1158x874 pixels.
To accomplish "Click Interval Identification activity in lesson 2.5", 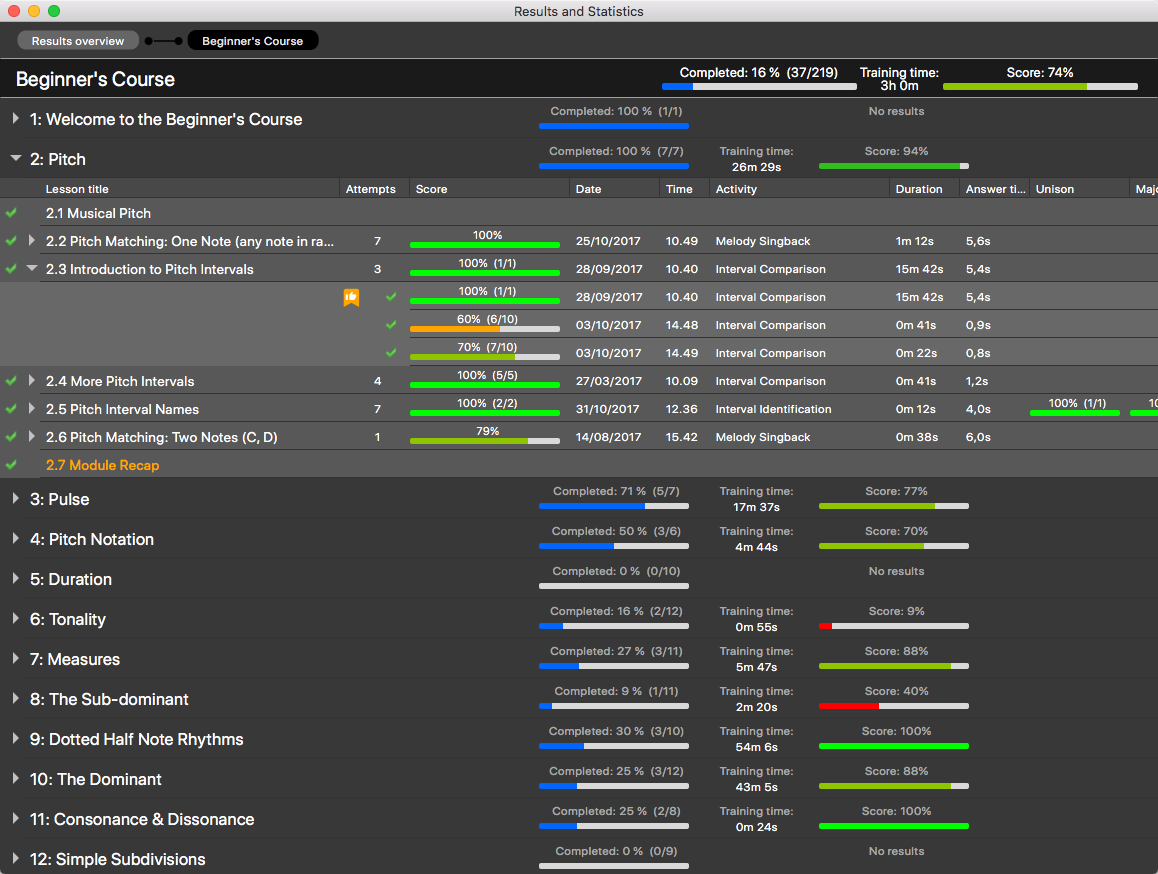I will pyautogui.click(x=773, y=409).
